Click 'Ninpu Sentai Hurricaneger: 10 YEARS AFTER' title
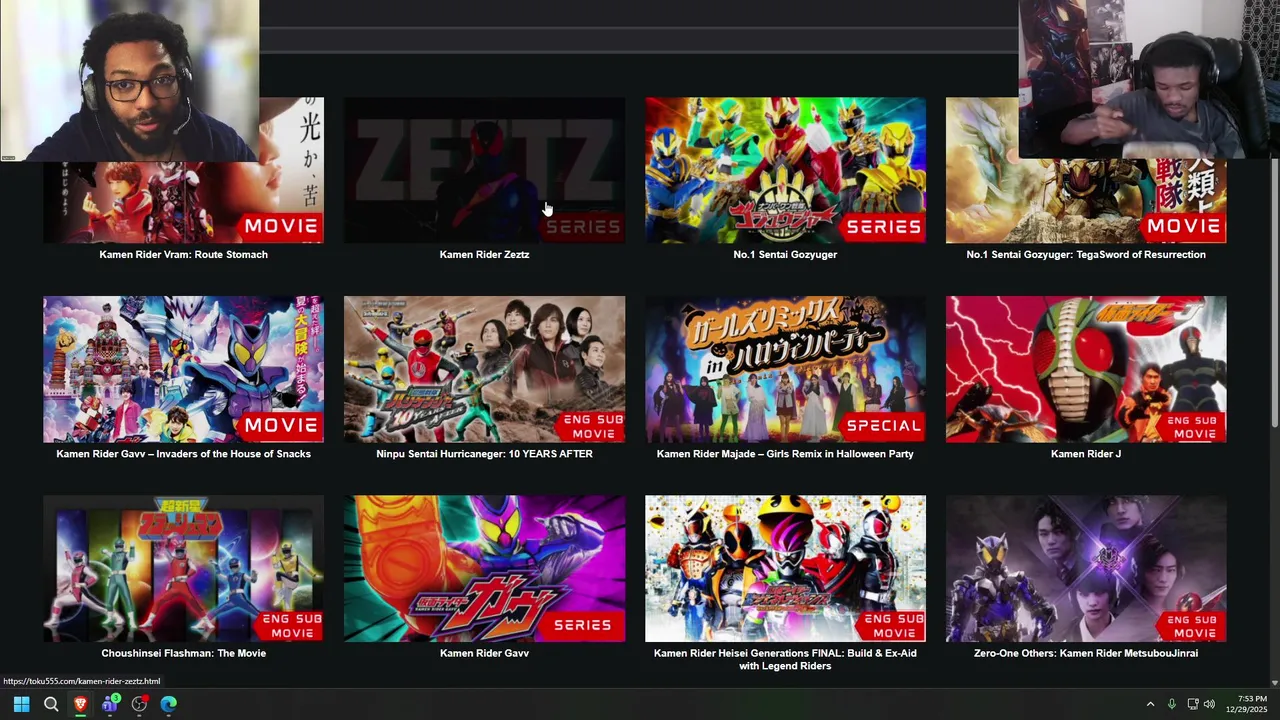Viewport: 1280px width, 720px height. 484,453
